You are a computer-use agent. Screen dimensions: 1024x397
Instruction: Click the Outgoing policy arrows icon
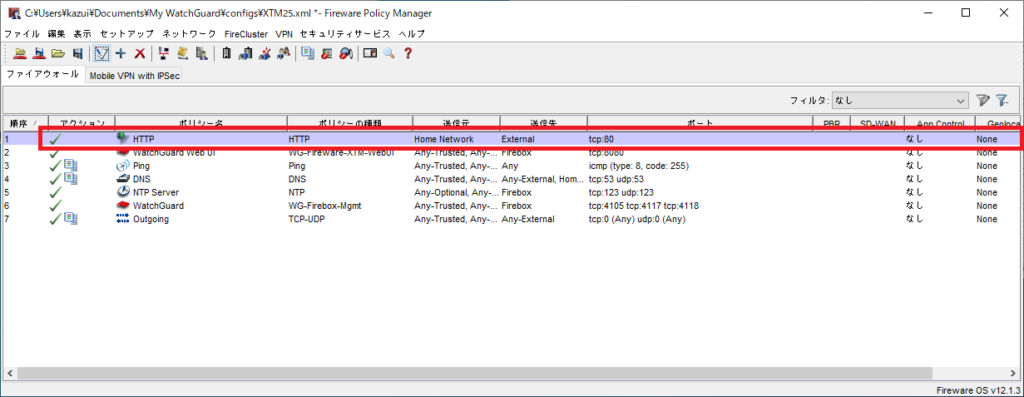coord(123,219)
